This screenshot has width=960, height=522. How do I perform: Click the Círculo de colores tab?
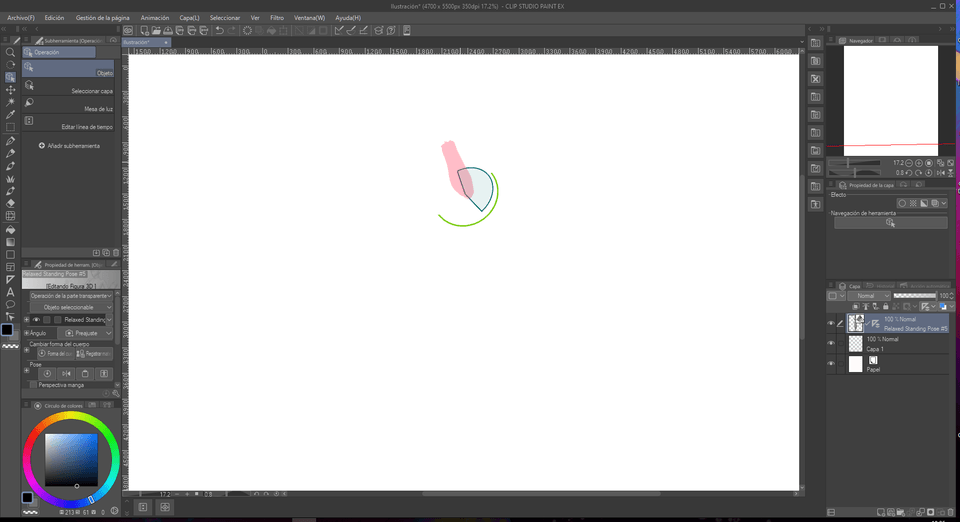click(59, 406)
